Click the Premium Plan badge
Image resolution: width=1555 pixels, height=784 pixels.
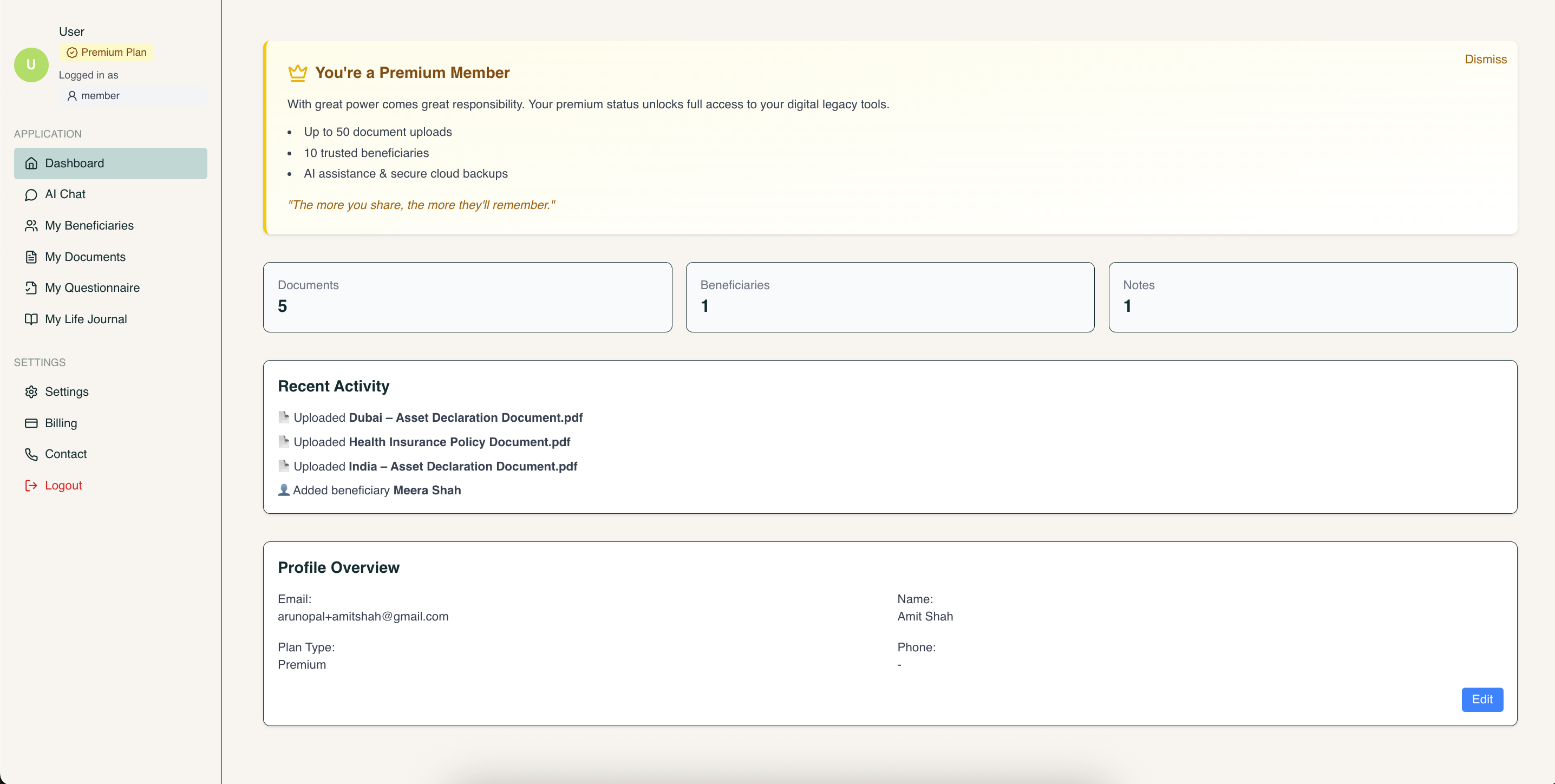pyautogui.click(x=106, y=53)
